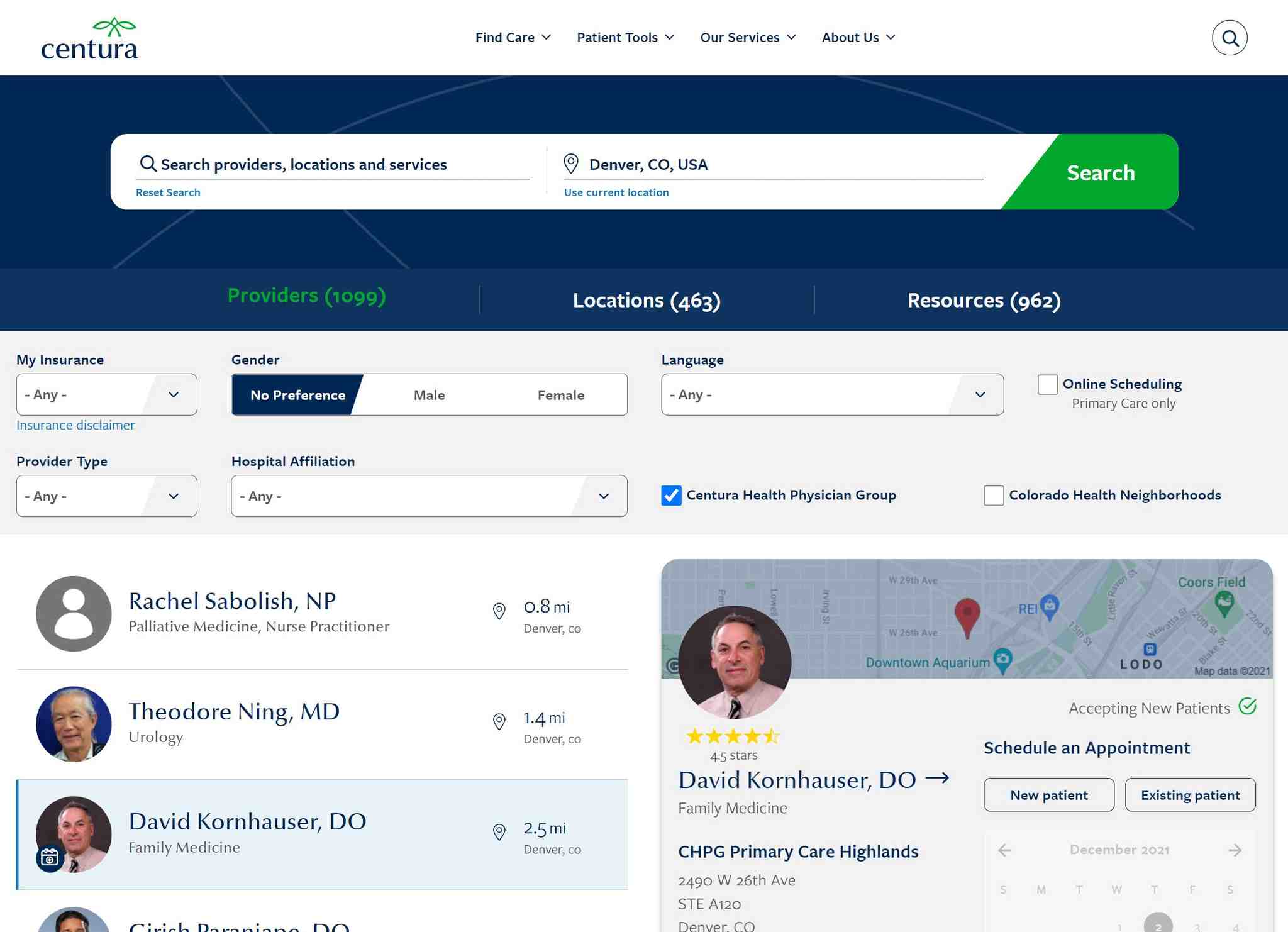
Task: Click Theodore Ning's profile photo
Action: [x=74, y=724]
